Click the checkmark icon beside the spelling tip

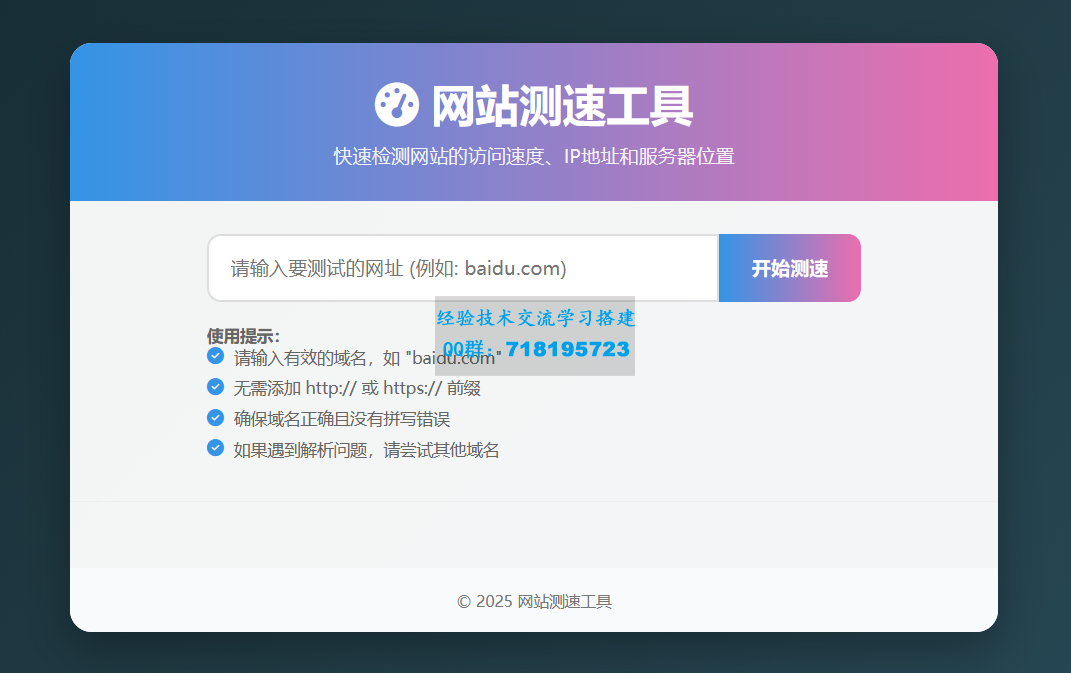(216, 417)
